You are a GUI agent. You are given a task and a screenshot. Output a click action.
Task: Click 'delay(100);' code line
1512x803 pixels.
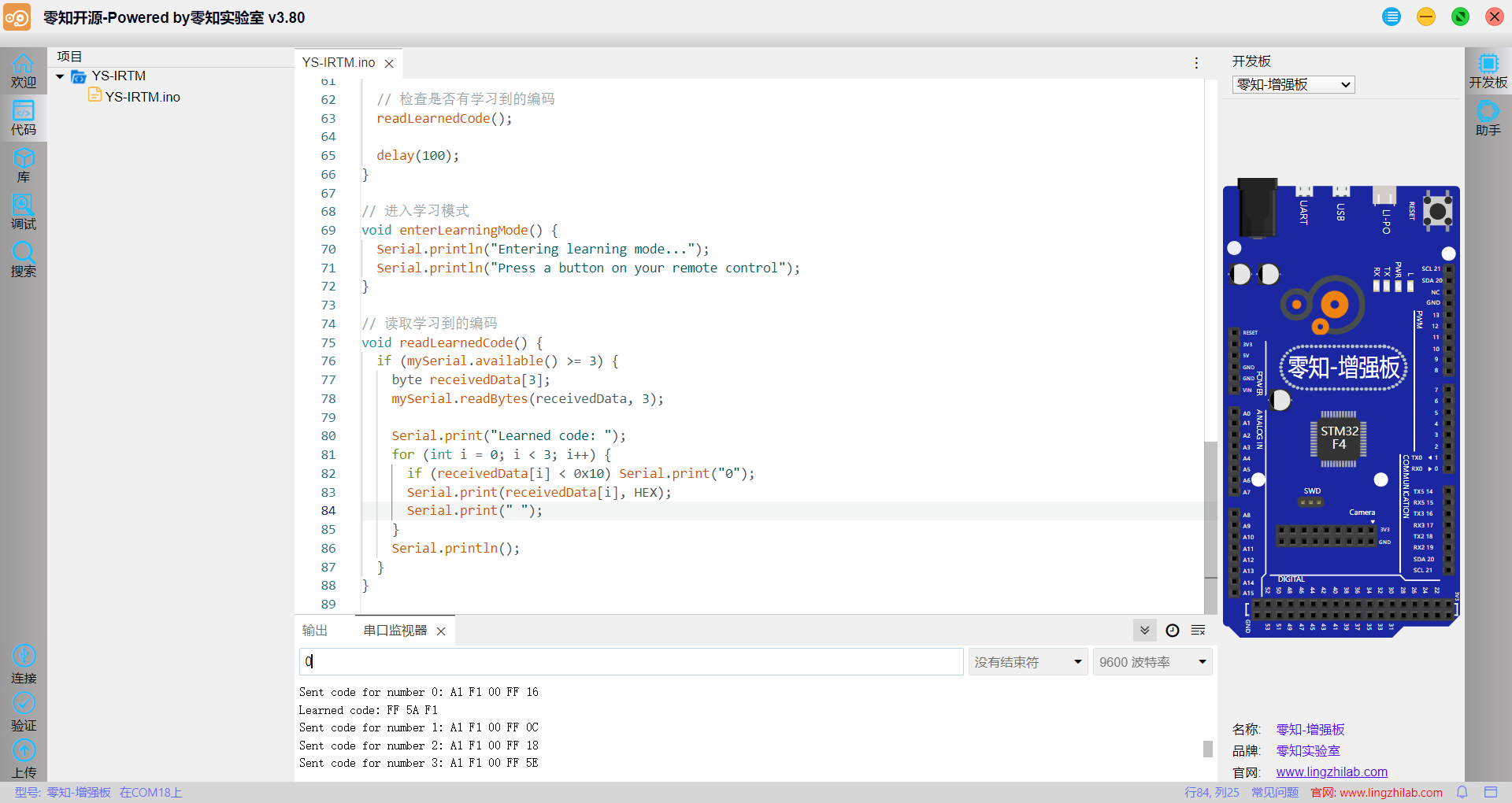[x=417, y=156]
